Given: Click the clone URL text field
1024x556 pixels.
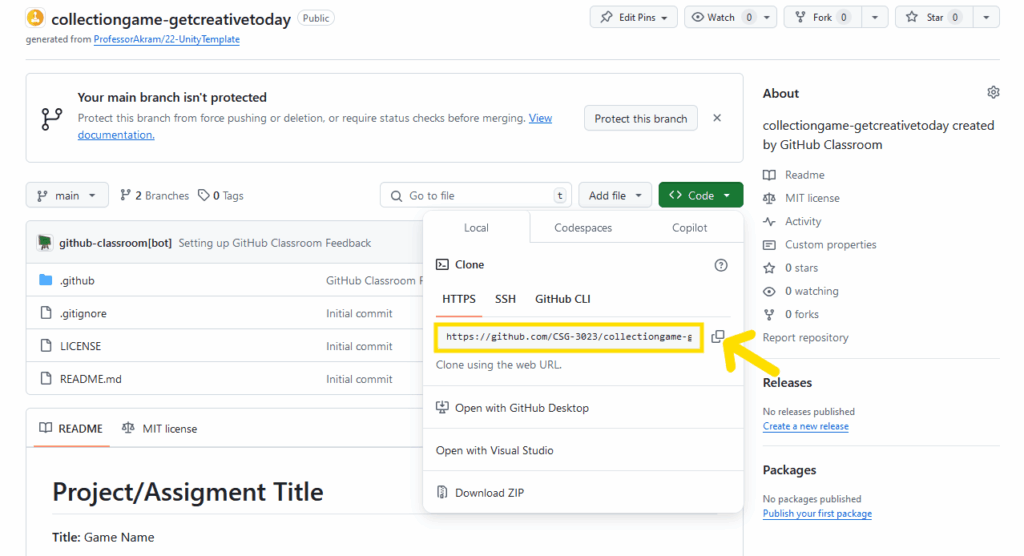Looking at the screenshot, I should coord(569,337).
